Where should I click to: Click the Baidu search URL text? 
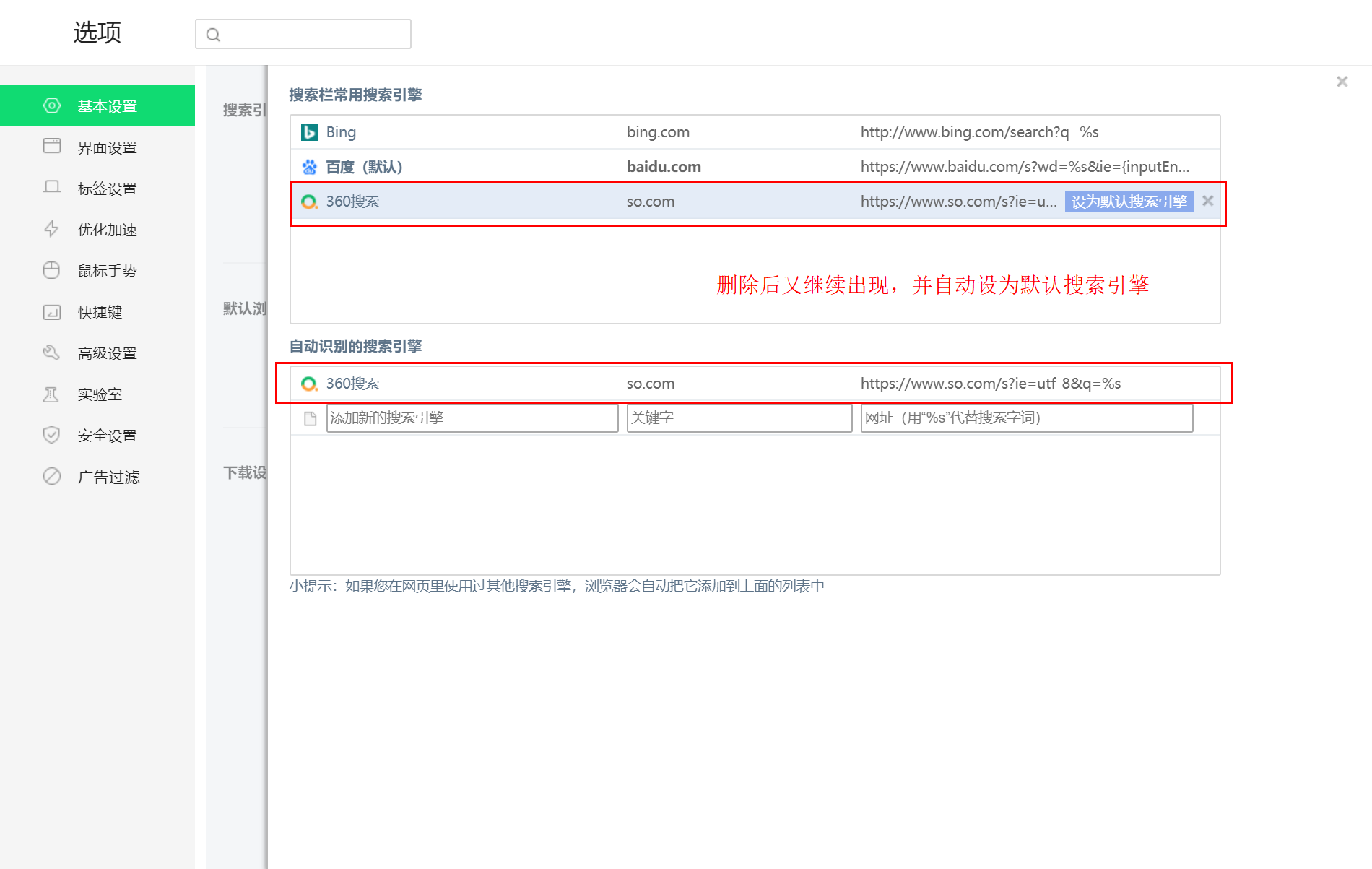(x=1025, y=167)
